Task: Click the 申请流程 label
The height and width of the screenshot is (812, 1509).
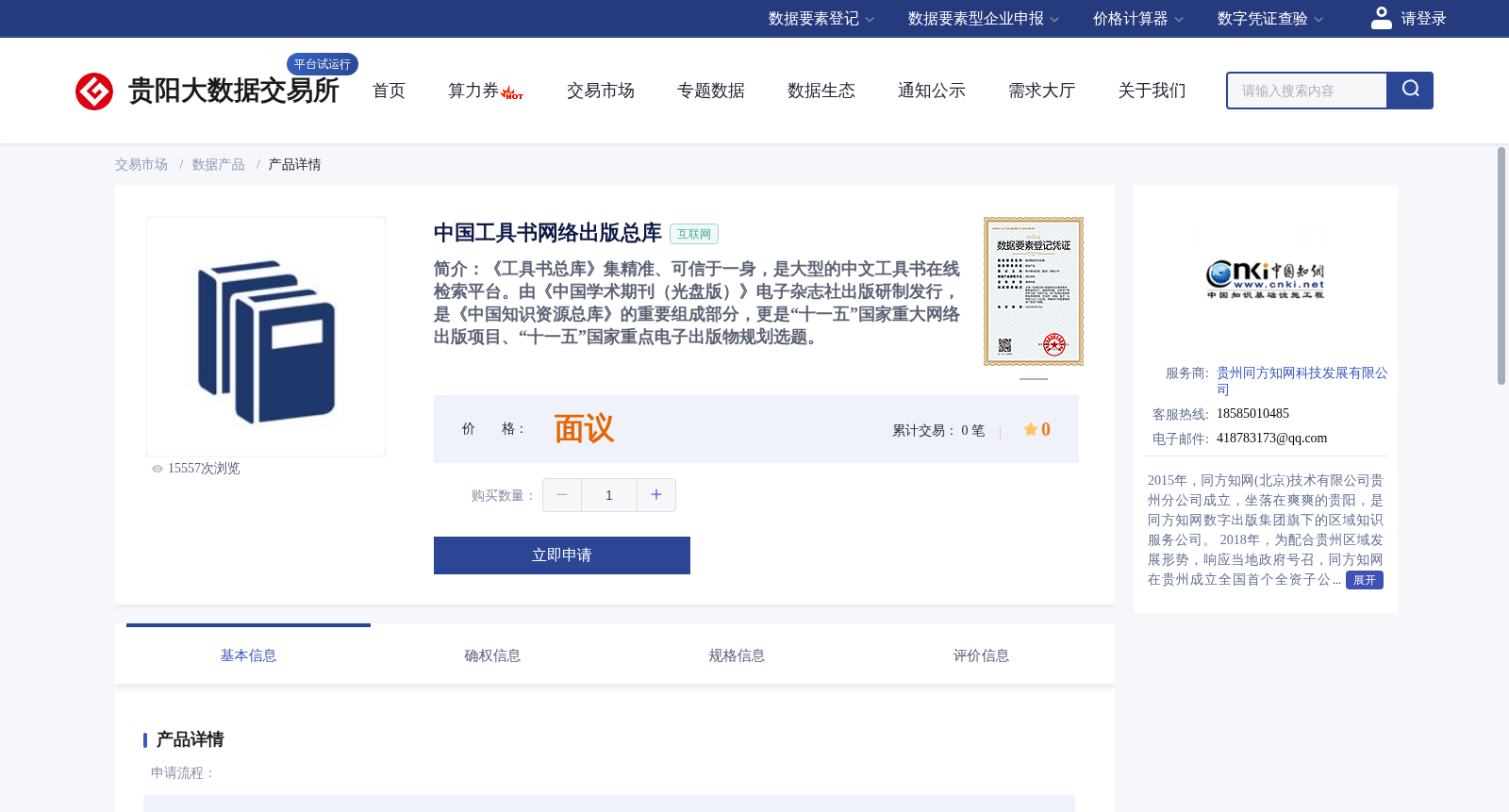Action: click(x=183, y=773)
